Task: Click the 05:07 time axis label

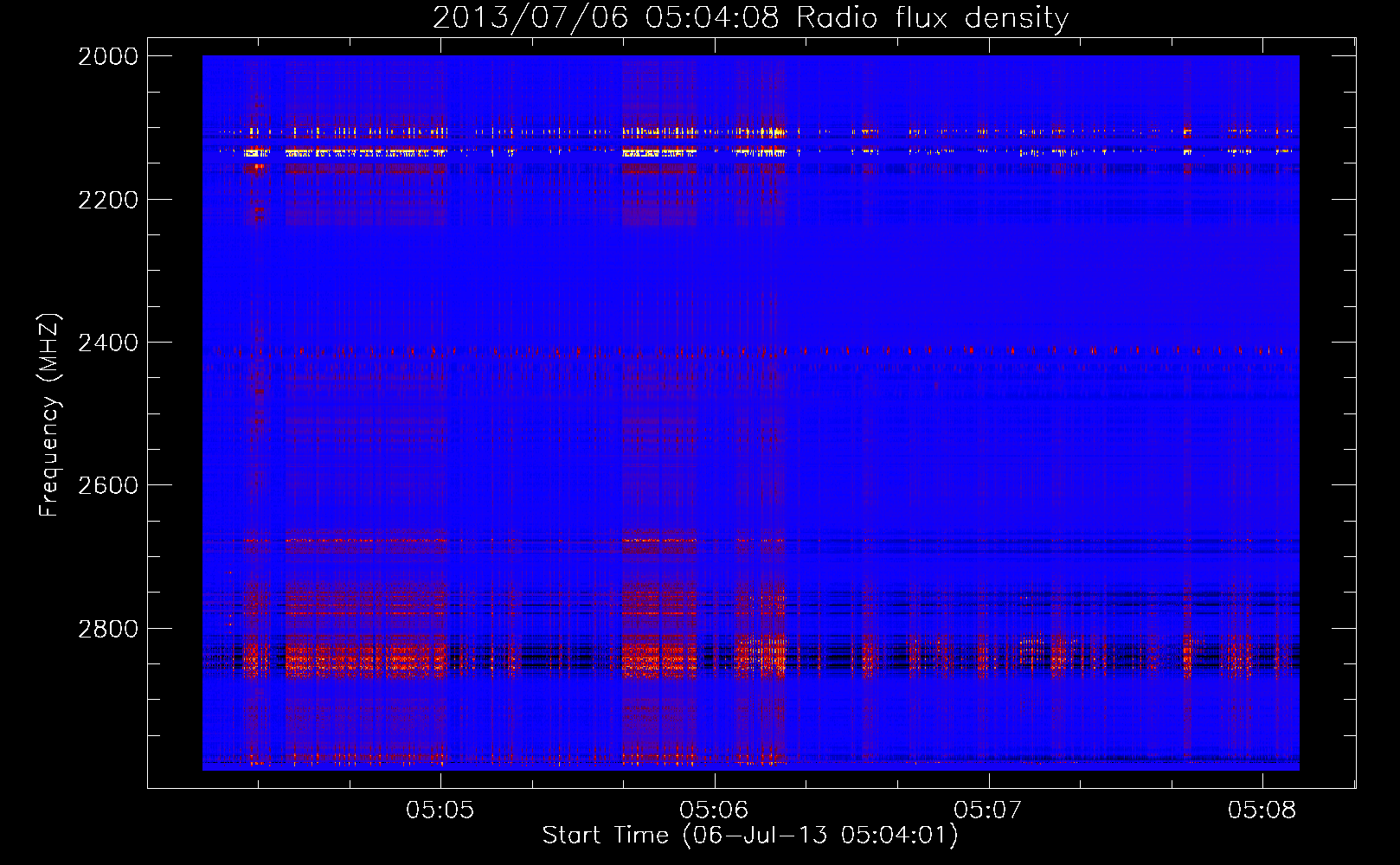Action: click(988, 810)
